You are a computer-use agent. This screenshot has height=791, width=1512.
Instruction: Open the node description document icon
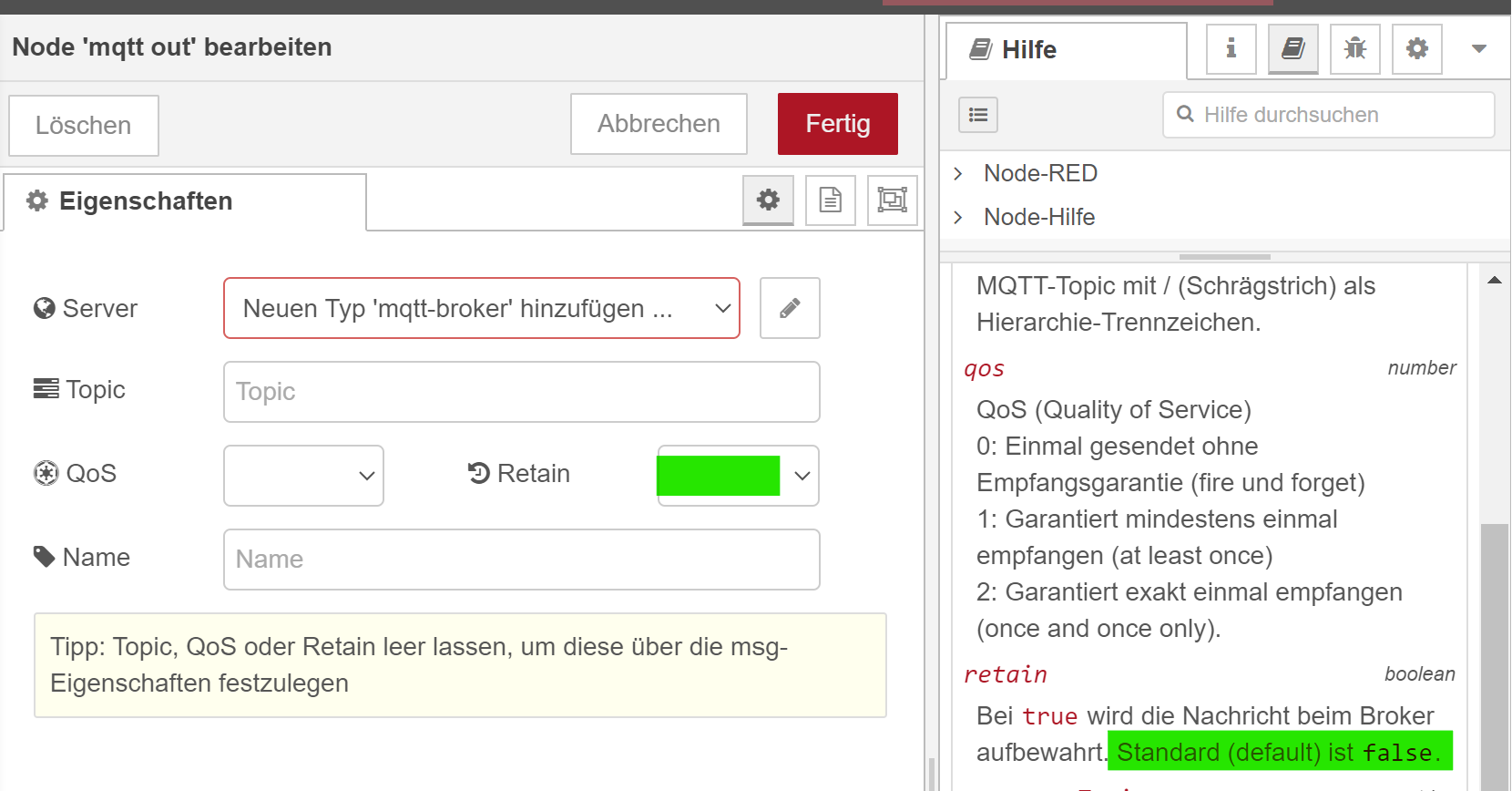tap(830, 200)
